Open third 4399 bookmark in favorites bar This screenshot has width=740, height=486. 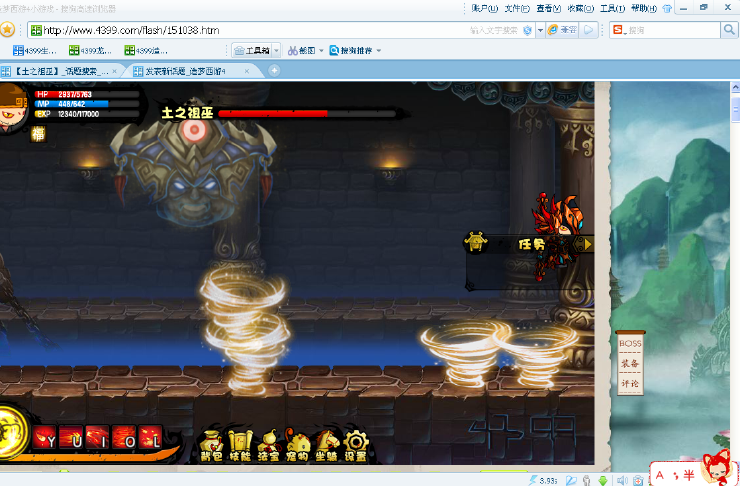click(x=146, y=50)
